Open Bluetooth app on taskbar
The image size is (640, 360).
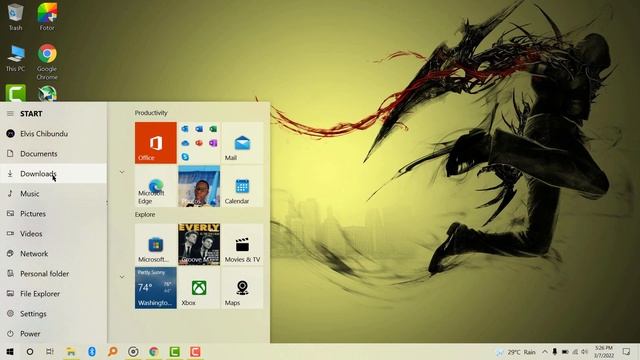[x=92, y=351]
